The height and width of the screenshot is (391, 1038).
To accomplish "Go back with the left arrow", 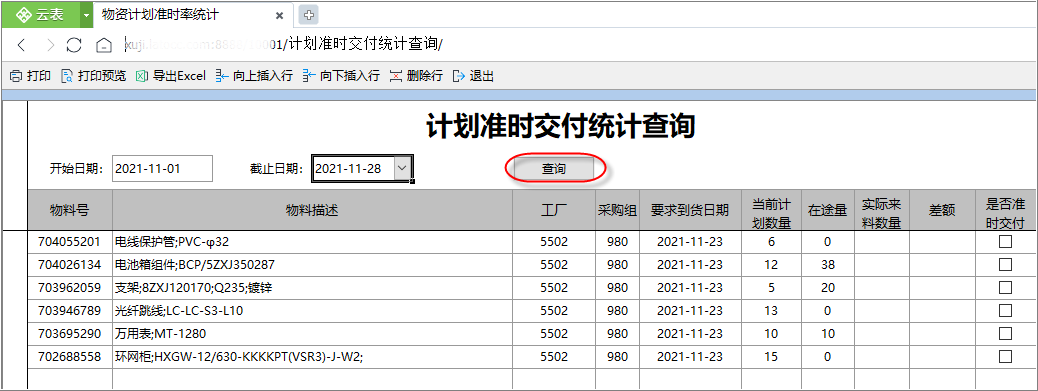I will pyautogui.click(x=21, y=45).
